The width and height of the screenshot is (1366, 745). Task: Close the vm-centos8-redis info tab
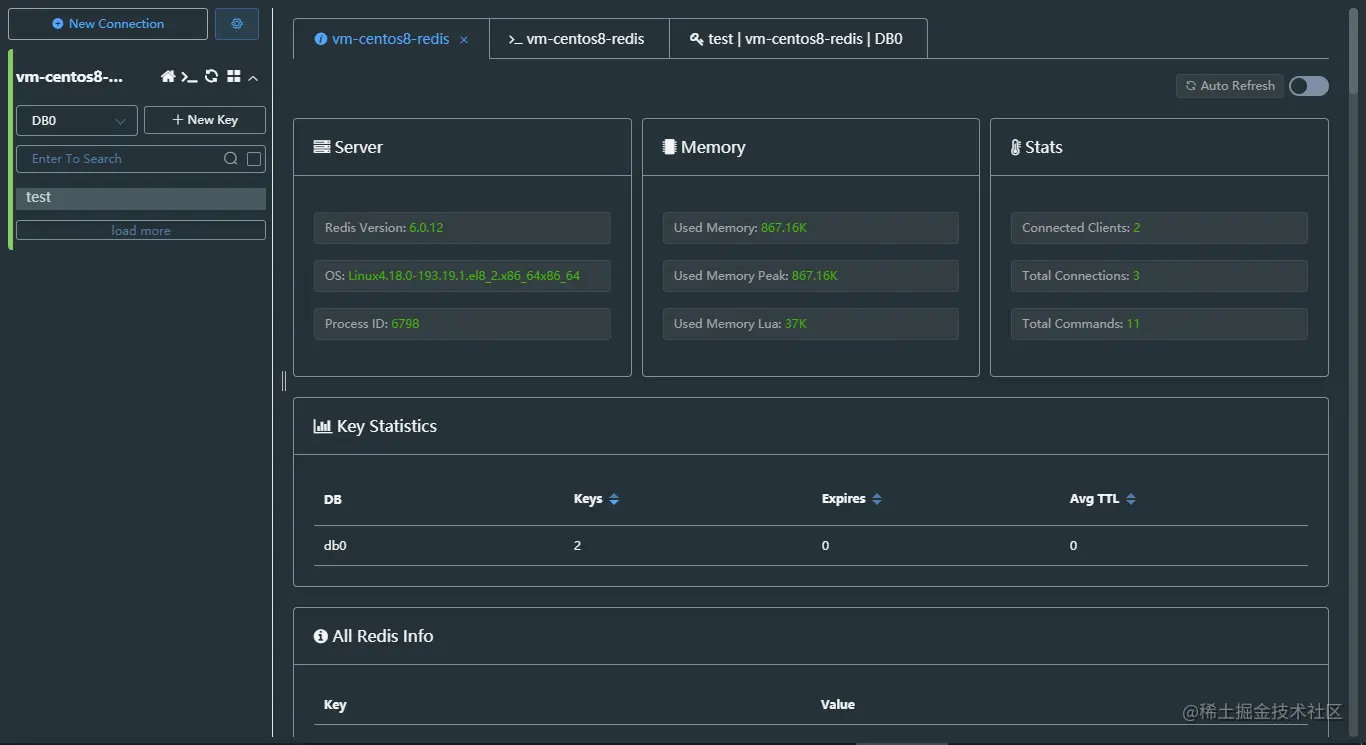point(464,40)
